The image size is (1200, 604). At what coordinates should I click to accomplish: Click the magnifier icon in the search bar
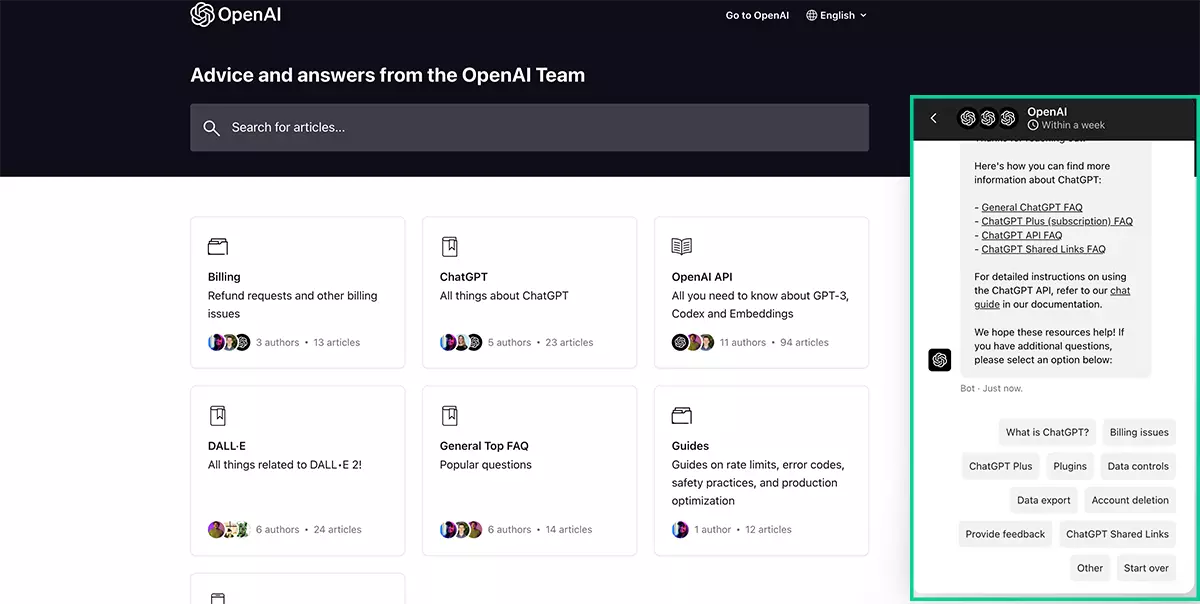coord(211,128)
